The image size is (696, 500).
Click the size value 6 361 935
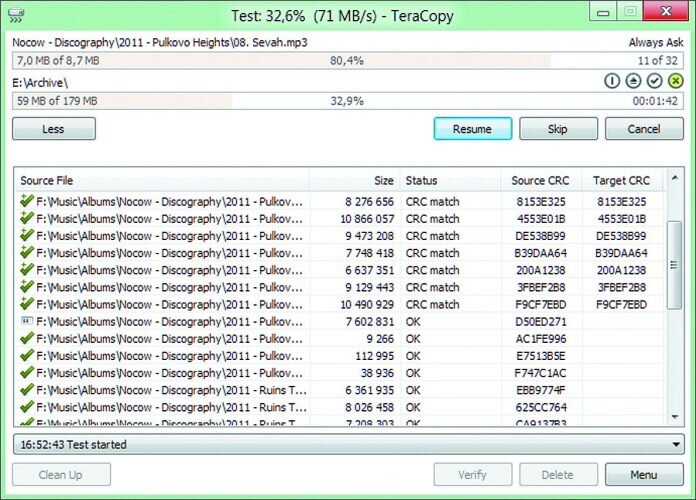[369, 390]
